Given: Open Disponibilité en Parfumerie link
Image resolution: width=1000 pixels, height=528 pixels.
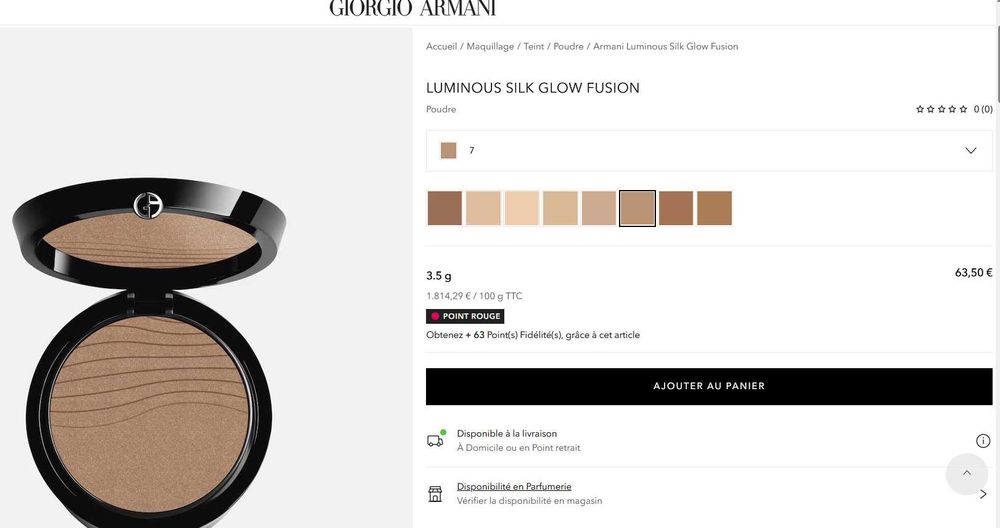Looking at the screenshot, I should click(514, 487).
